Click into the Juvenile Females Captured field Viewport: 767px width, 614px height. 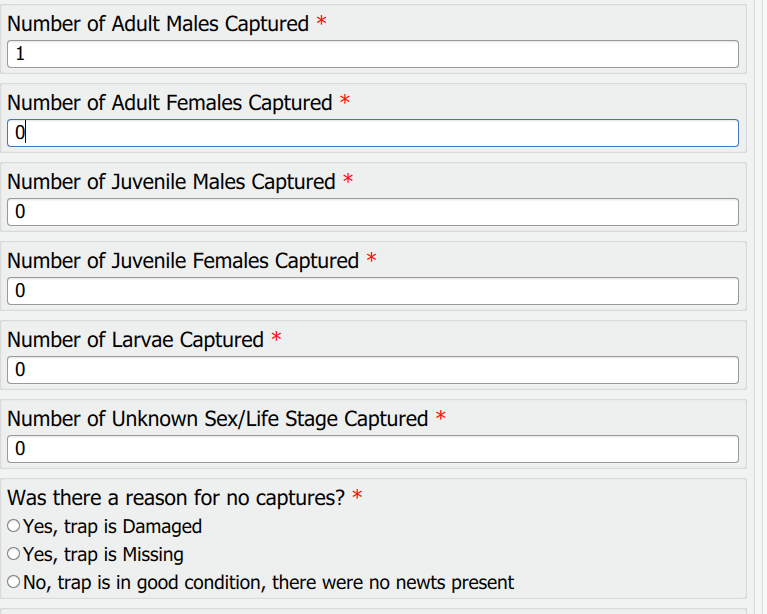[x=372, y=291]
